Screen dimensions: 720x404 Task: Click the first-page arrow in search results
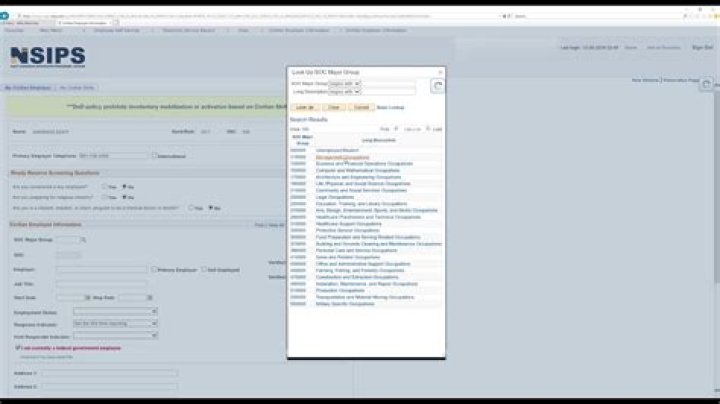click(x=396, y=129)
